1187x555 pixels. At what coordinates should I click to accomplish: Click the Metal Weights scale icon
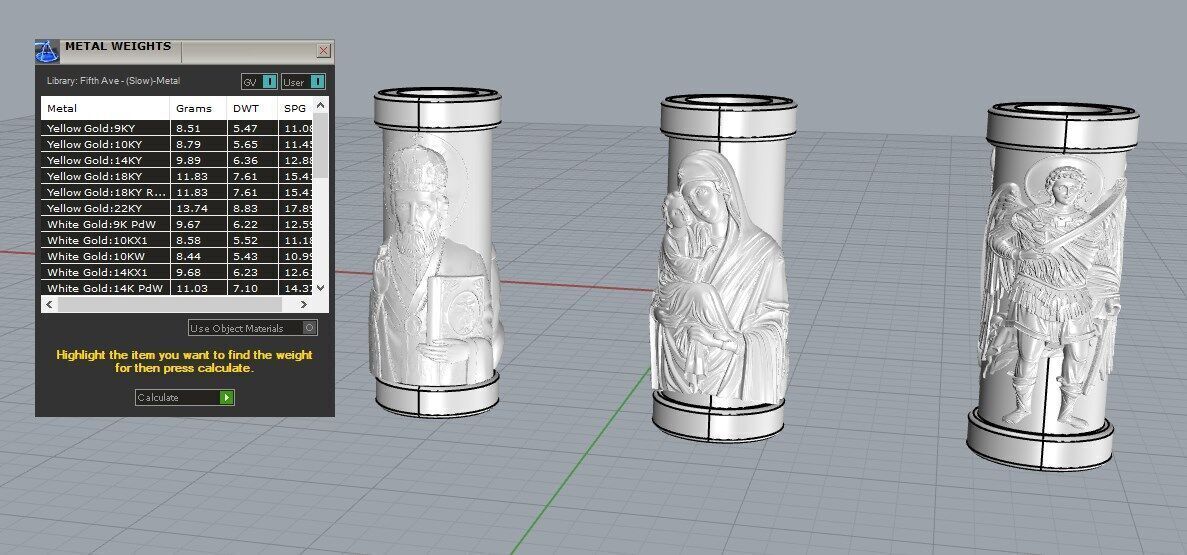[x=47, y=51]
